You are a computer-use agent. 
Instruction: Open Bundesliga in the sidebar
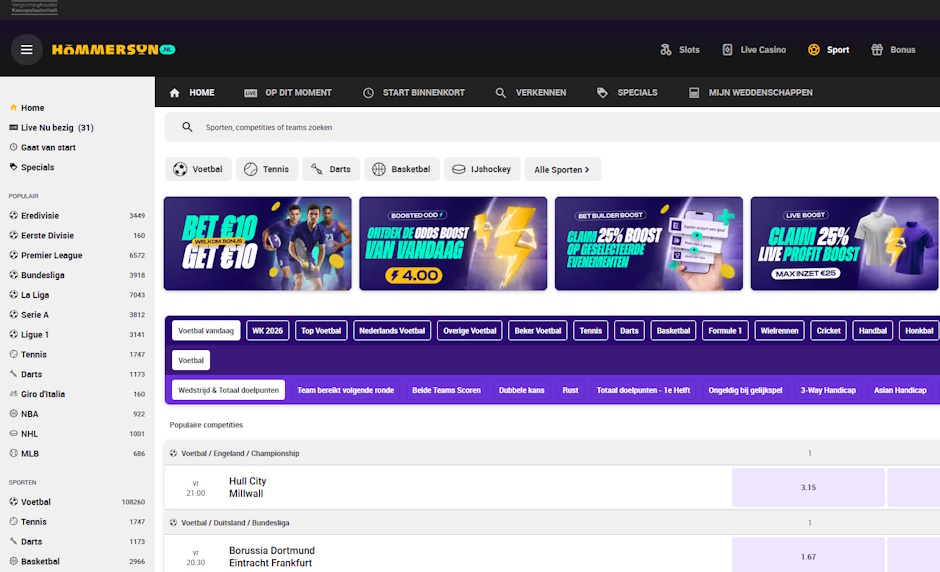77,275
